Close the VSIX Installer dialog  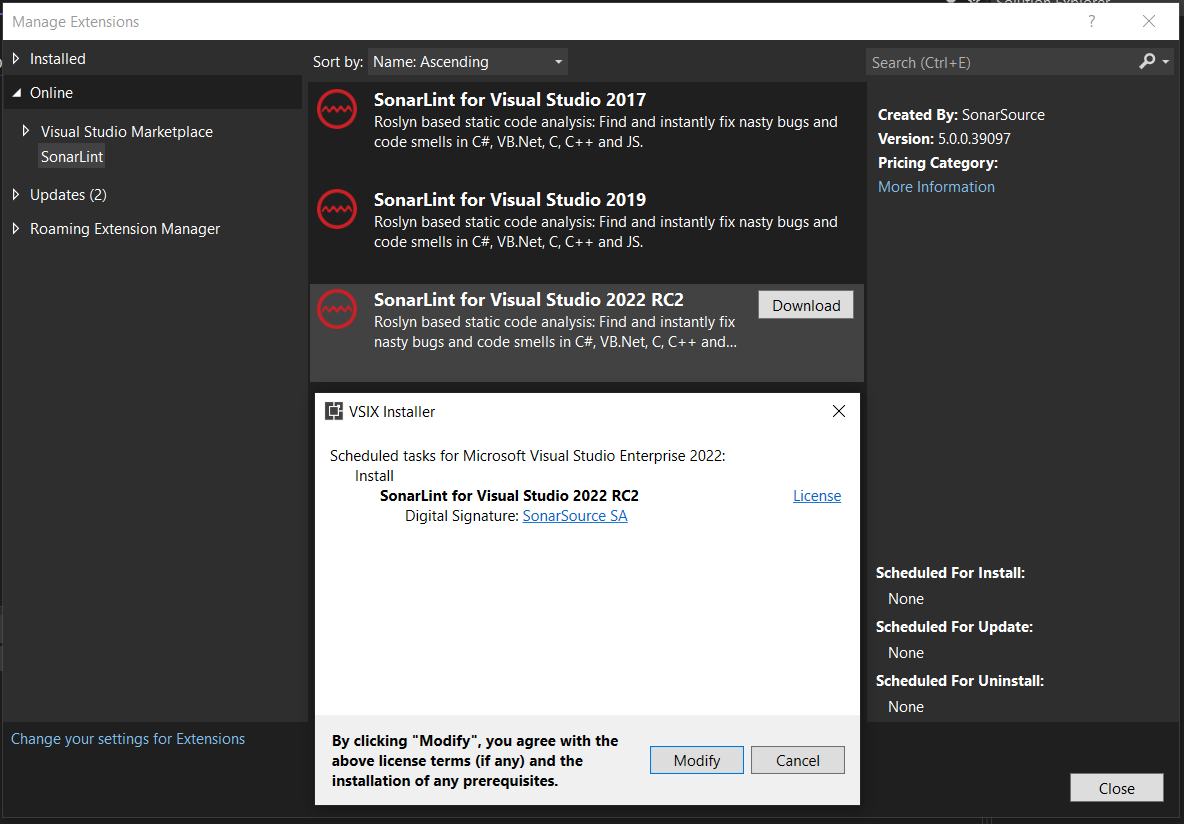pyautogui.click(x=839, y=411)
